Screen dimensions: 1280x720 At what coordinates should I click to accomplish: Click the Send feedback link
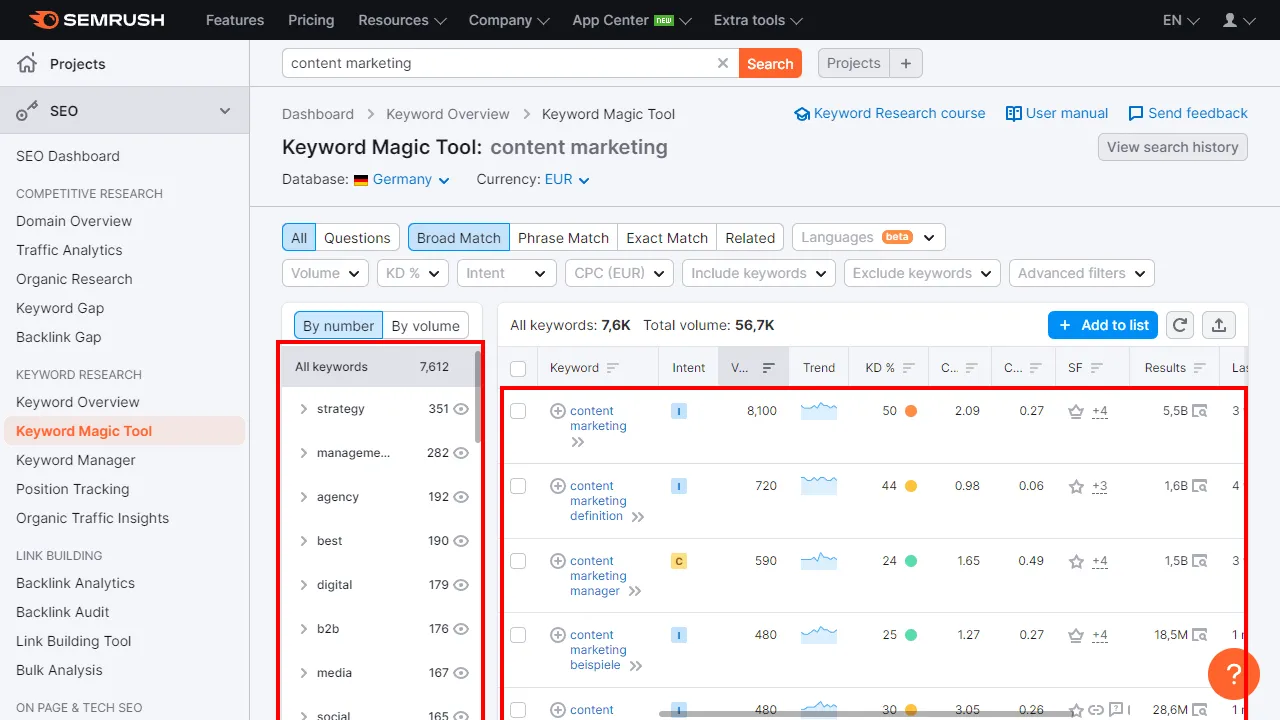[x=1188, y=113]
